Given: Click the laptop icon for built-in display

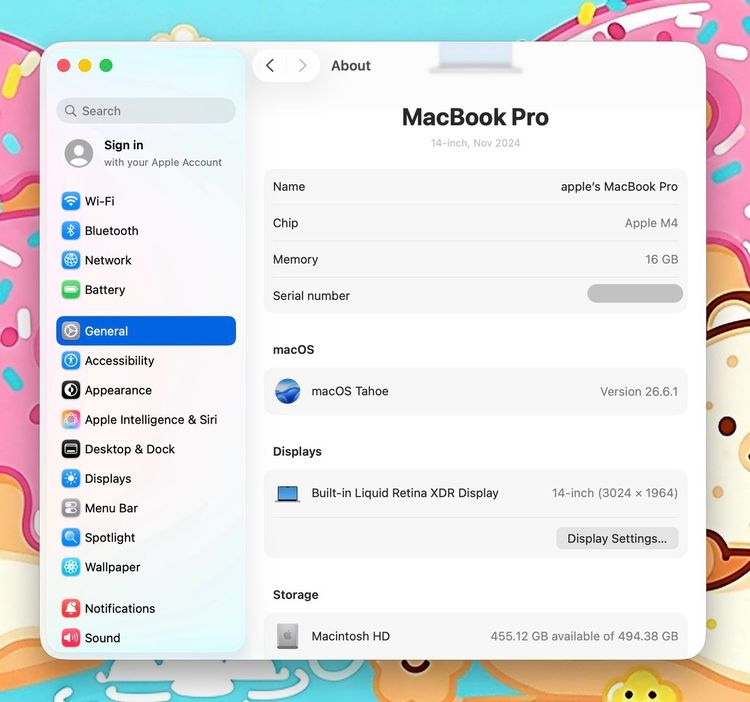Looking at the screenshot, I should (287, 494).
